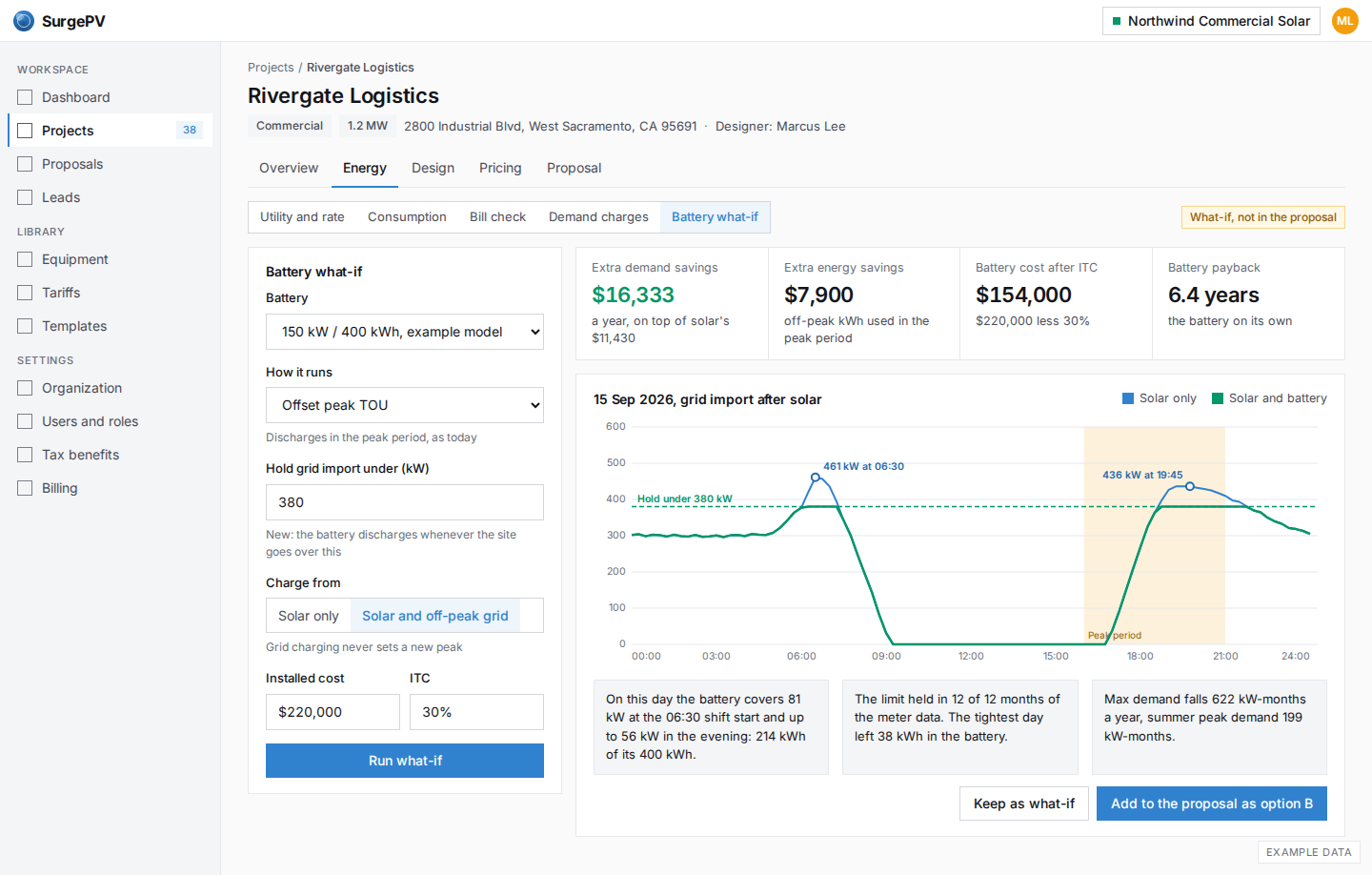Click Add to the proposal as option B

[x=1212, y=804]
